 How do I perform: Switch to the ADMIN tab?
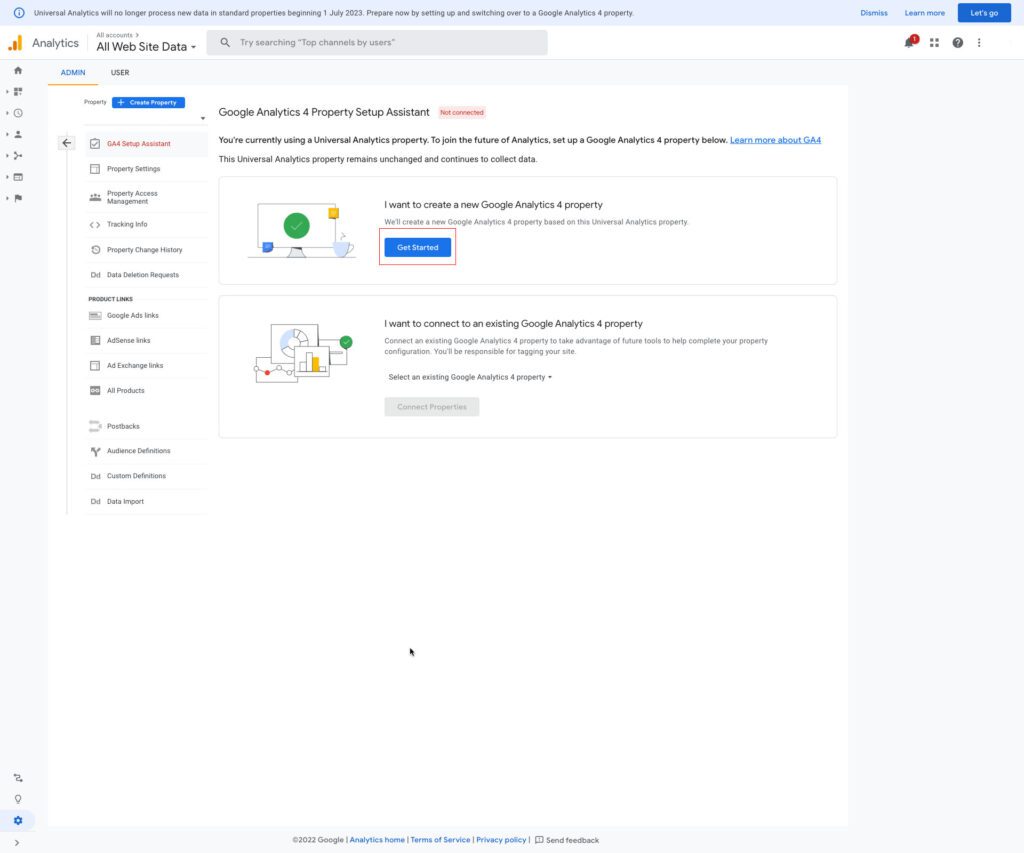pyautogui.click(x=72, y=72)
